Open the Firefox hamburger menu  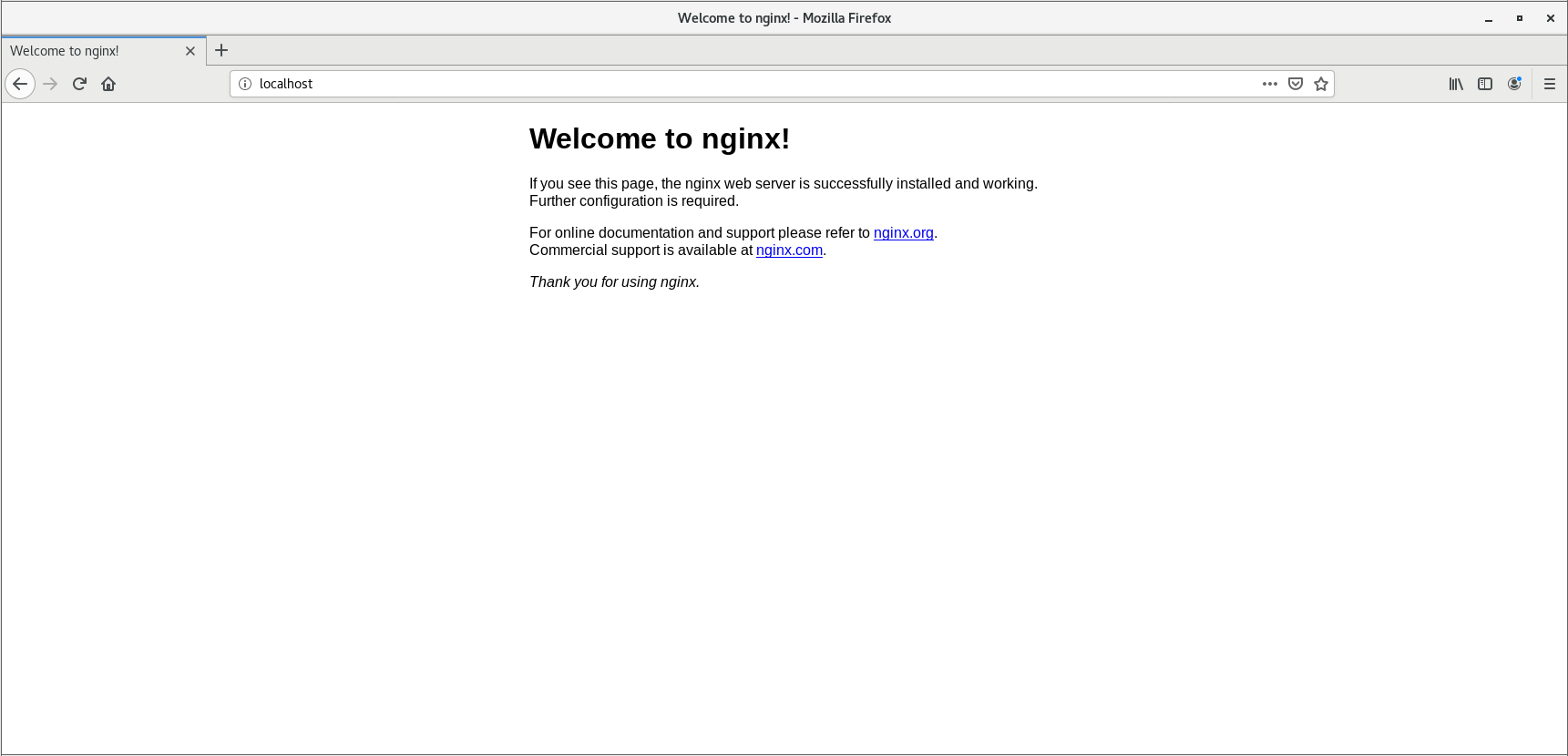pos(1550,84)
